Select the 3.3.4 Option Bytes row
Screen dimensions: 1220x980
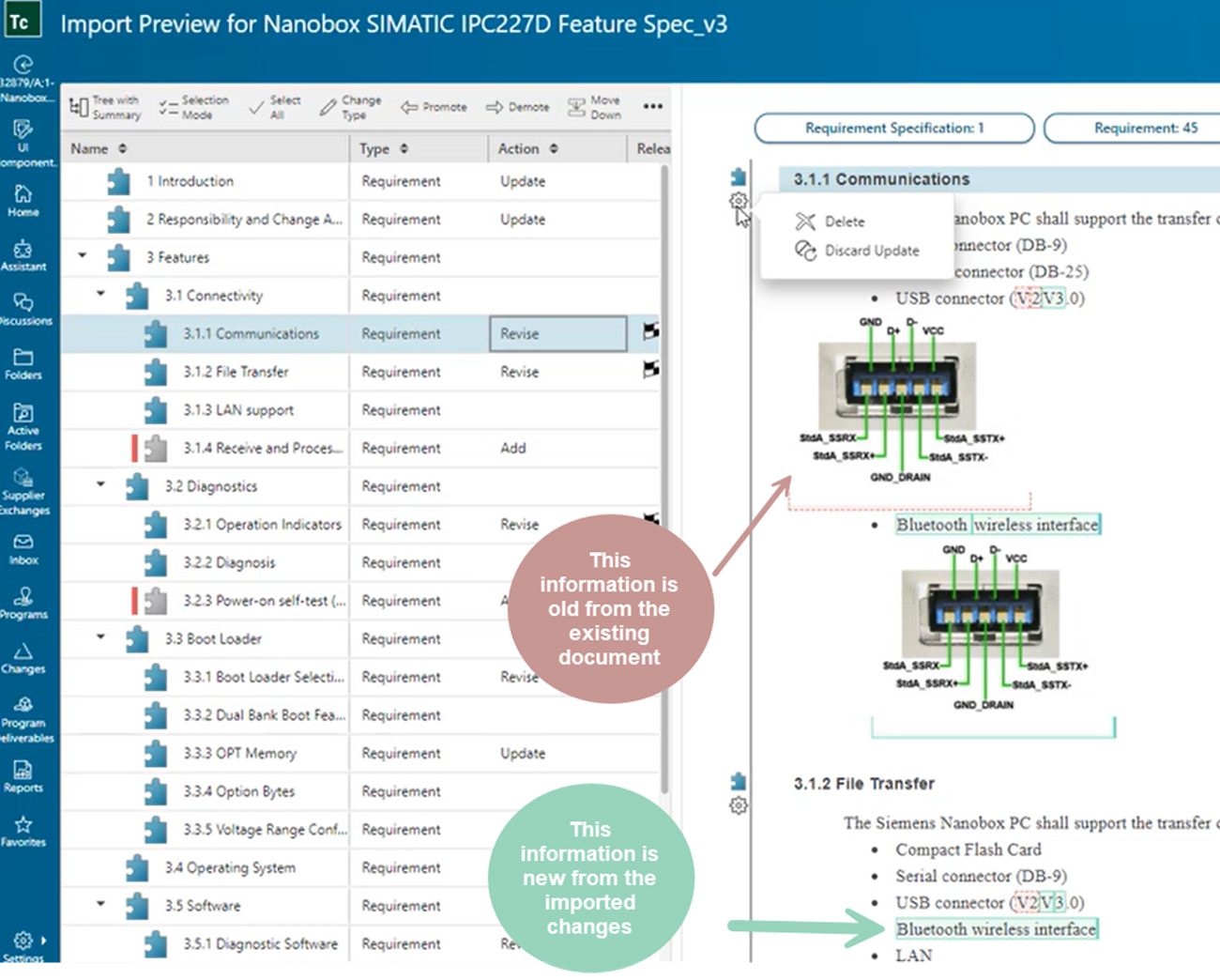pyautogui.click(x=361, y=791)
